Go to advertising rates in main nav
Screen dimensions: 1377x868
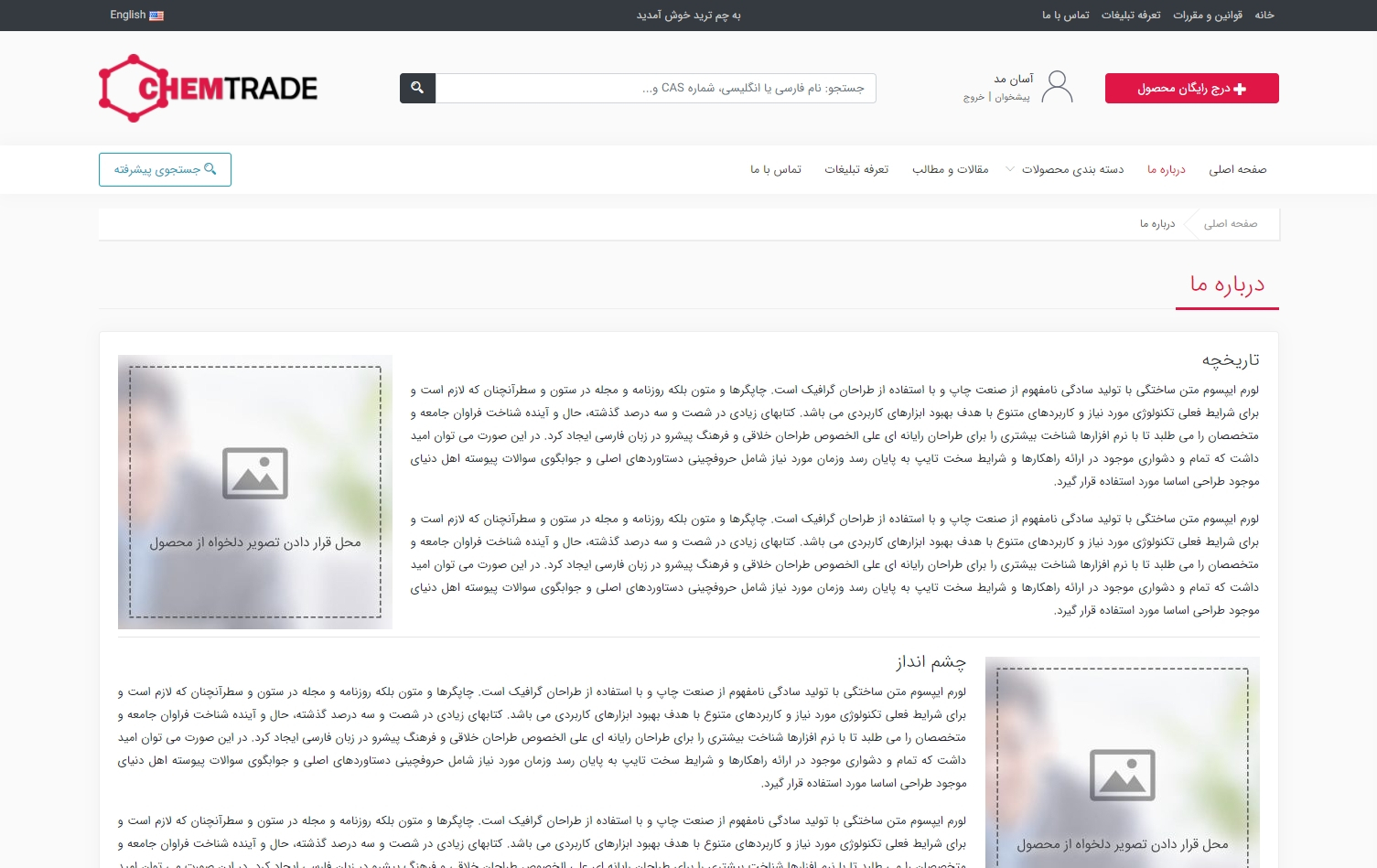coord(856,169)
